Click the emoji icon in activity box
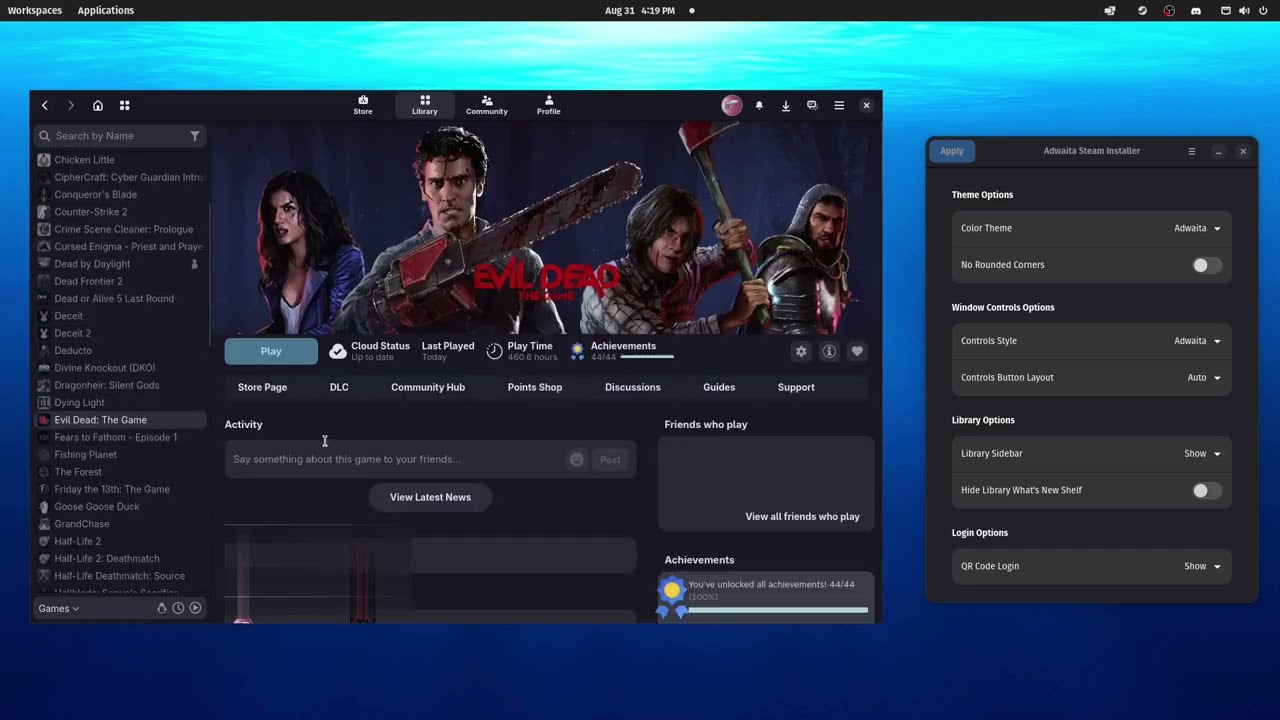1280x720 pixels. tap(576, 459)
